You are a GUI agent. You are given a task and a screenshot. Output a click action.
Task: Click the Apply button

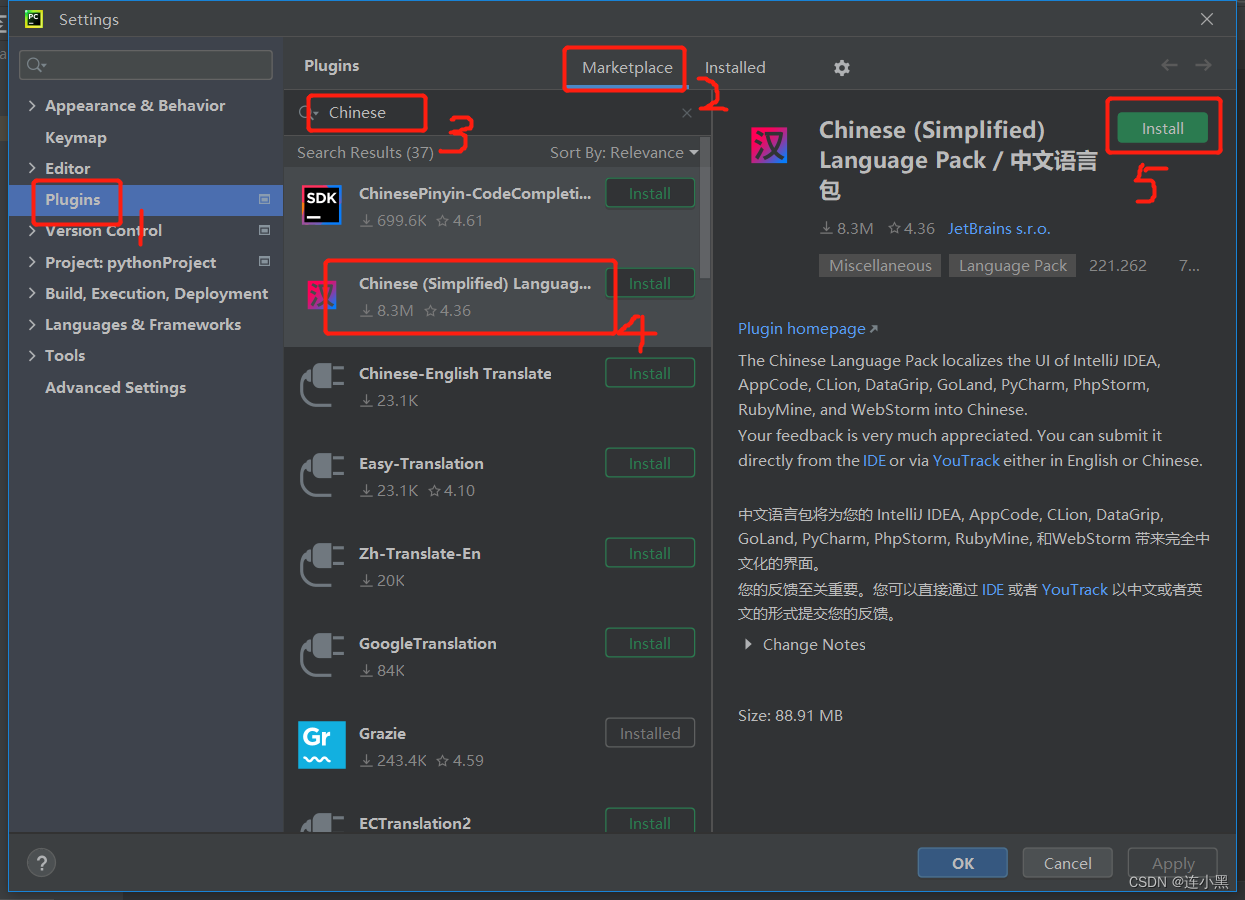pos(1173,864)
